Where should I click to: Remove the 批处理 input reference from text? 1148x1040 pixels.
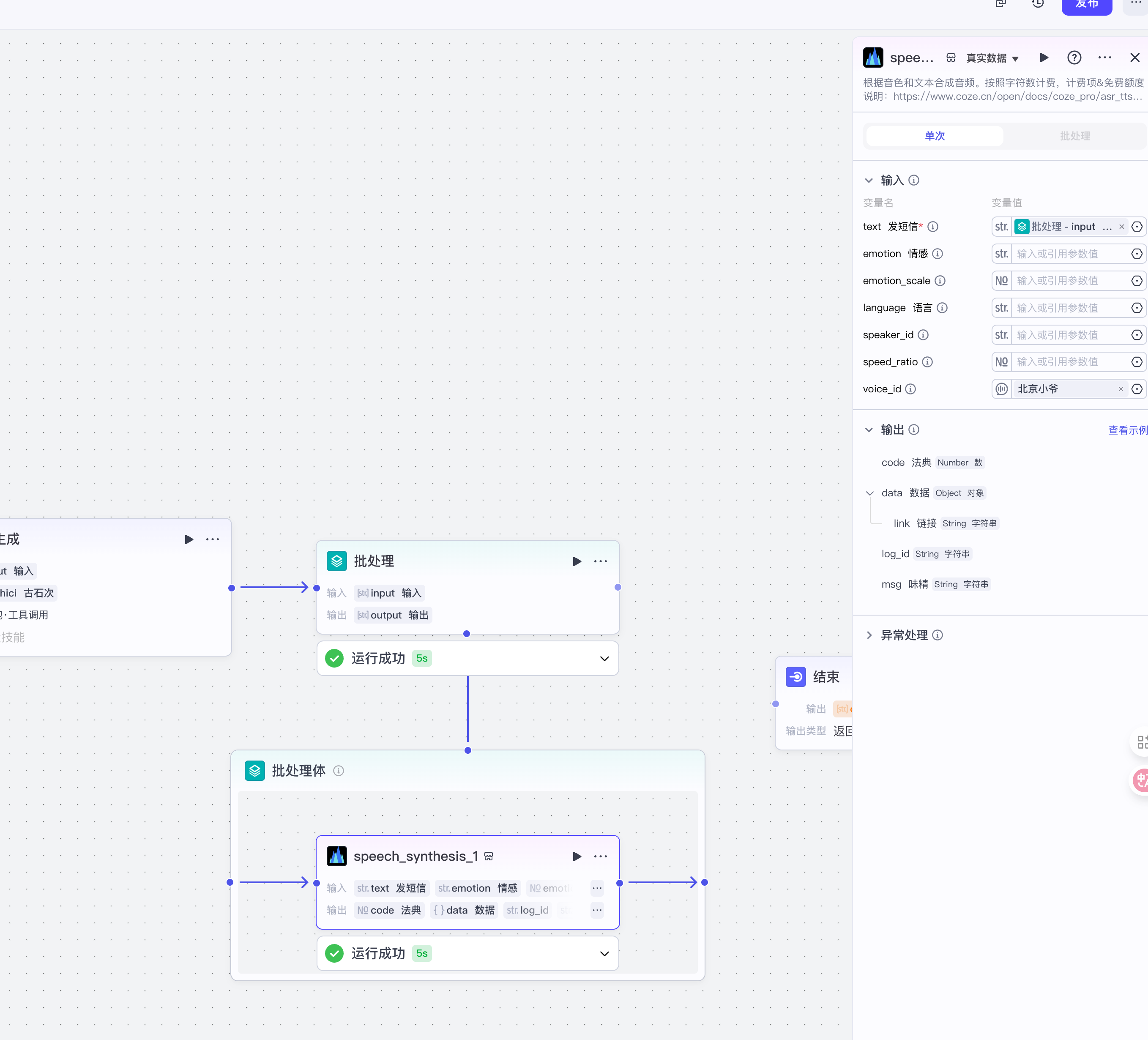click(1121, 227)
